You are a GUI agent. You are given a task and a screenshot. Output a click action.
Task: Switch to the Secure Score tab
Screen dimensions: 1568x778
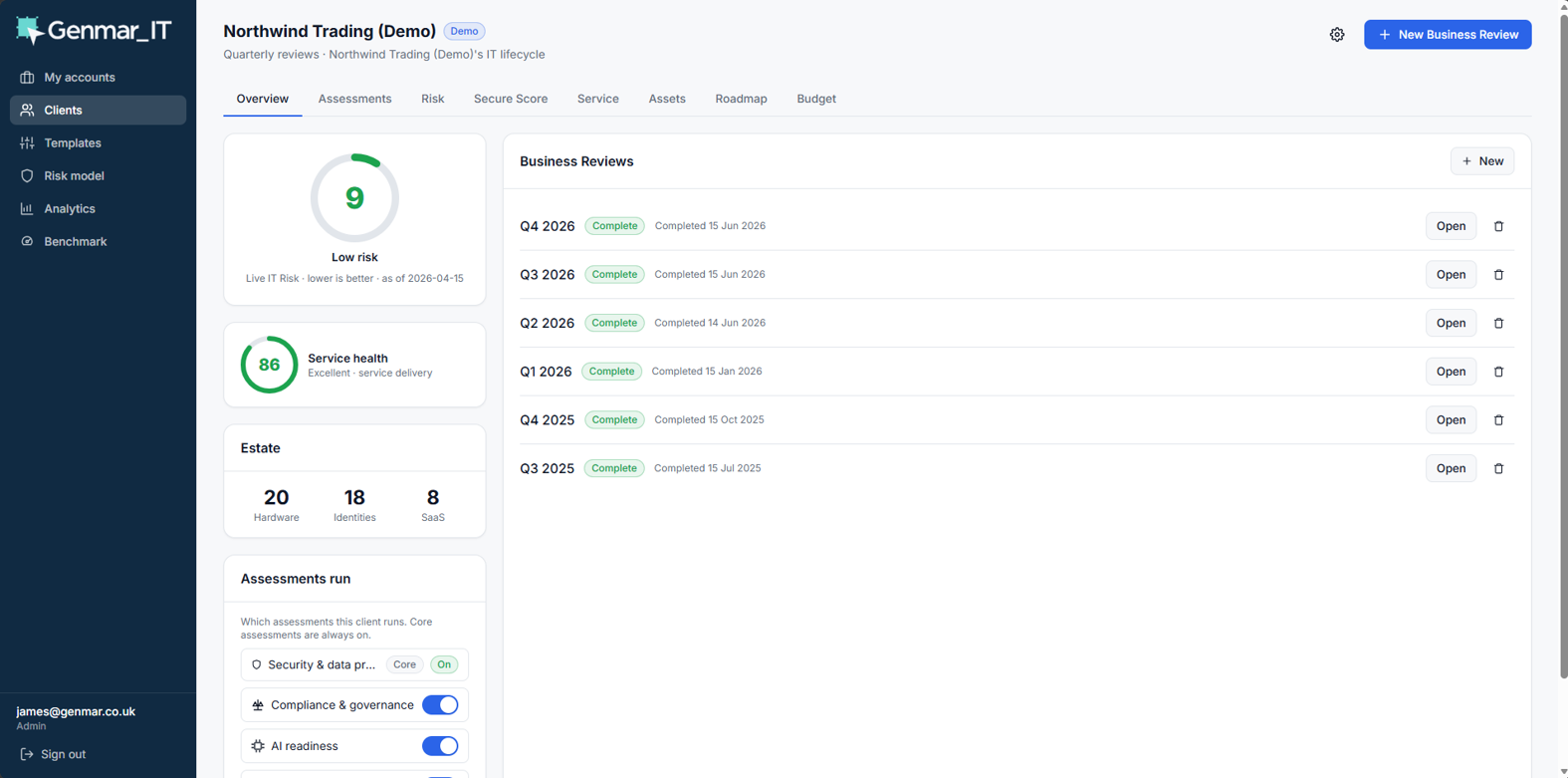point(511,99)
